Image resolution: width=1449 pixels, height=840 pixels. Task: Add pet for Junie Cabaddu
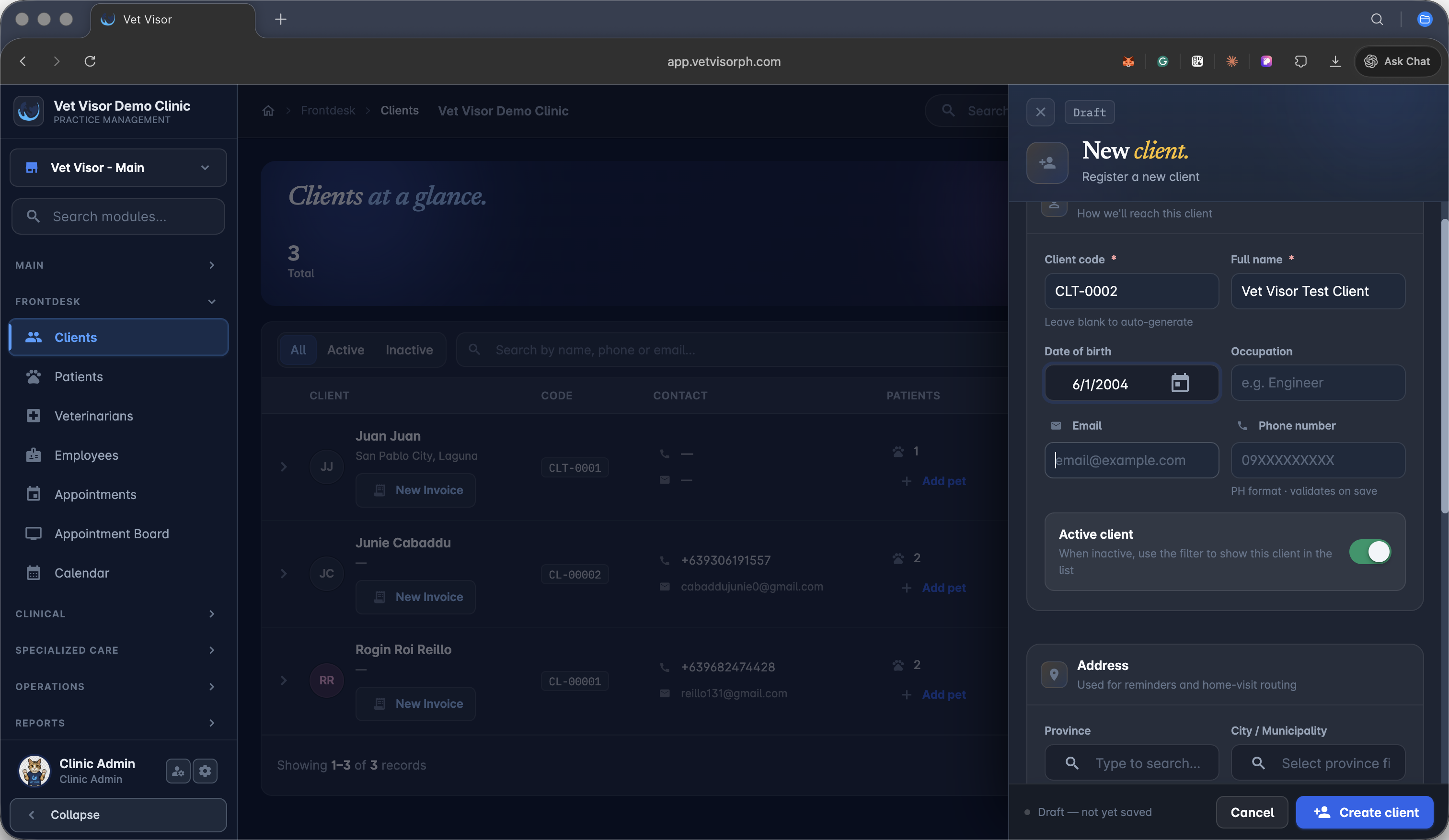coord(934,588)
